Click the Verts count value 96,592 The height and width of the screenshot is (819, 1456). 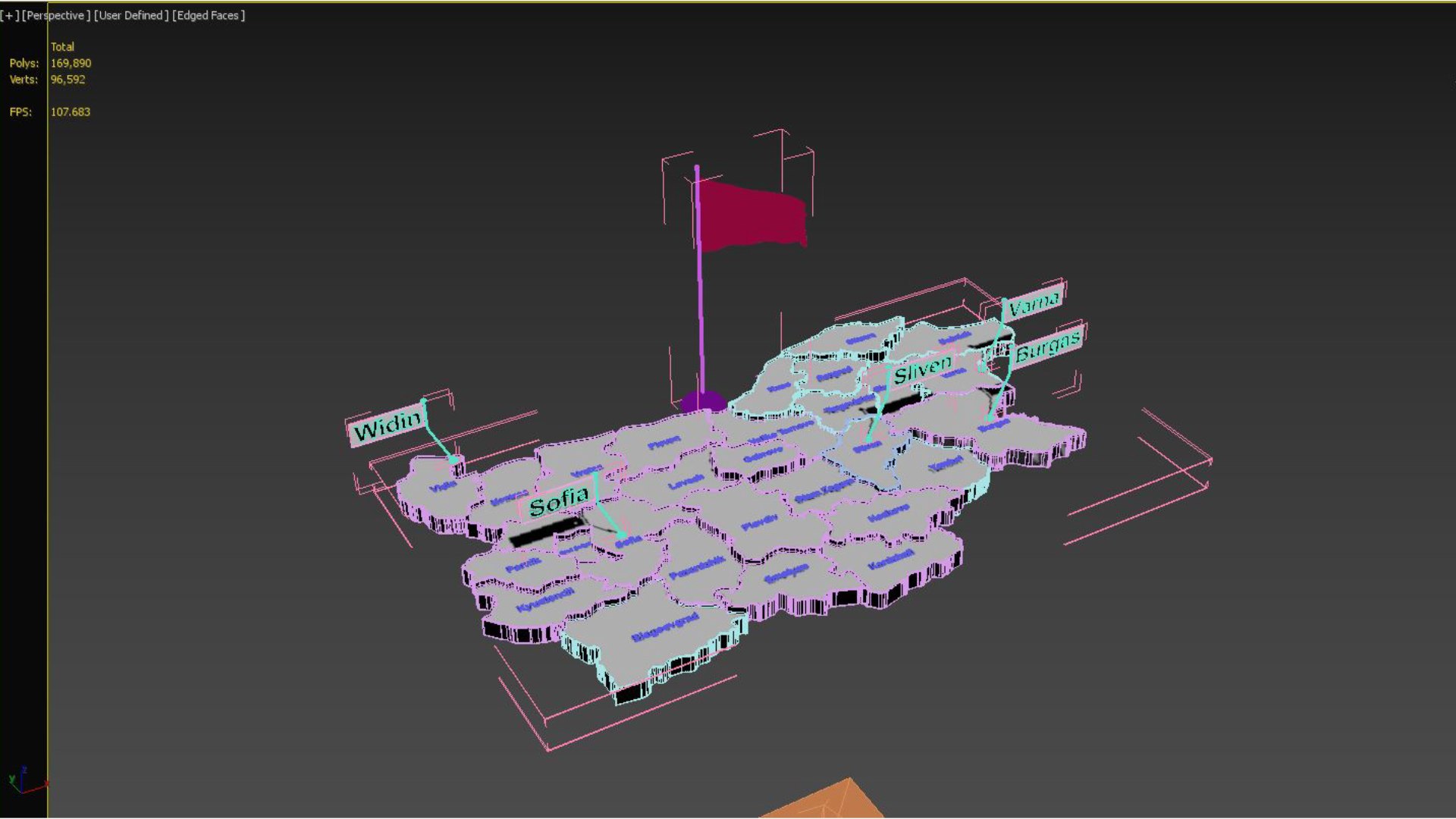[x=67, y=80]
